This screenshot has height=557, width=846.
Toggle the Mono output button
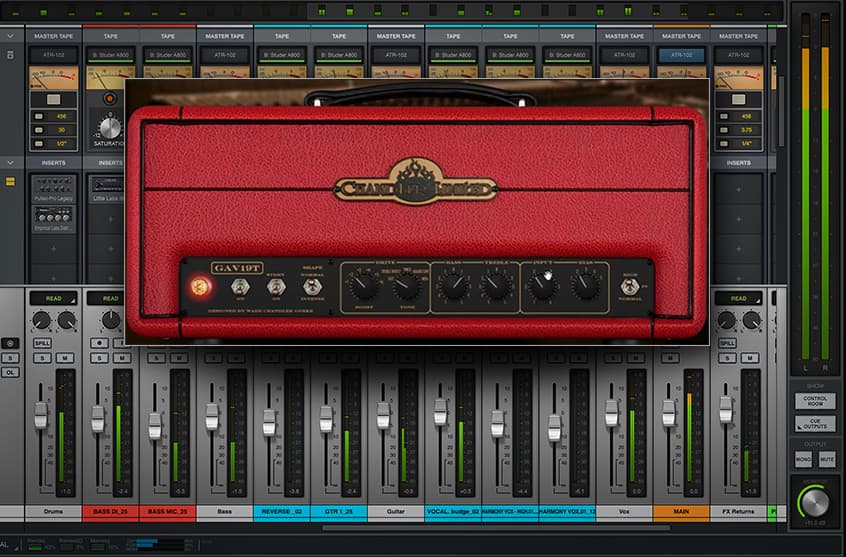click(803, 459)
